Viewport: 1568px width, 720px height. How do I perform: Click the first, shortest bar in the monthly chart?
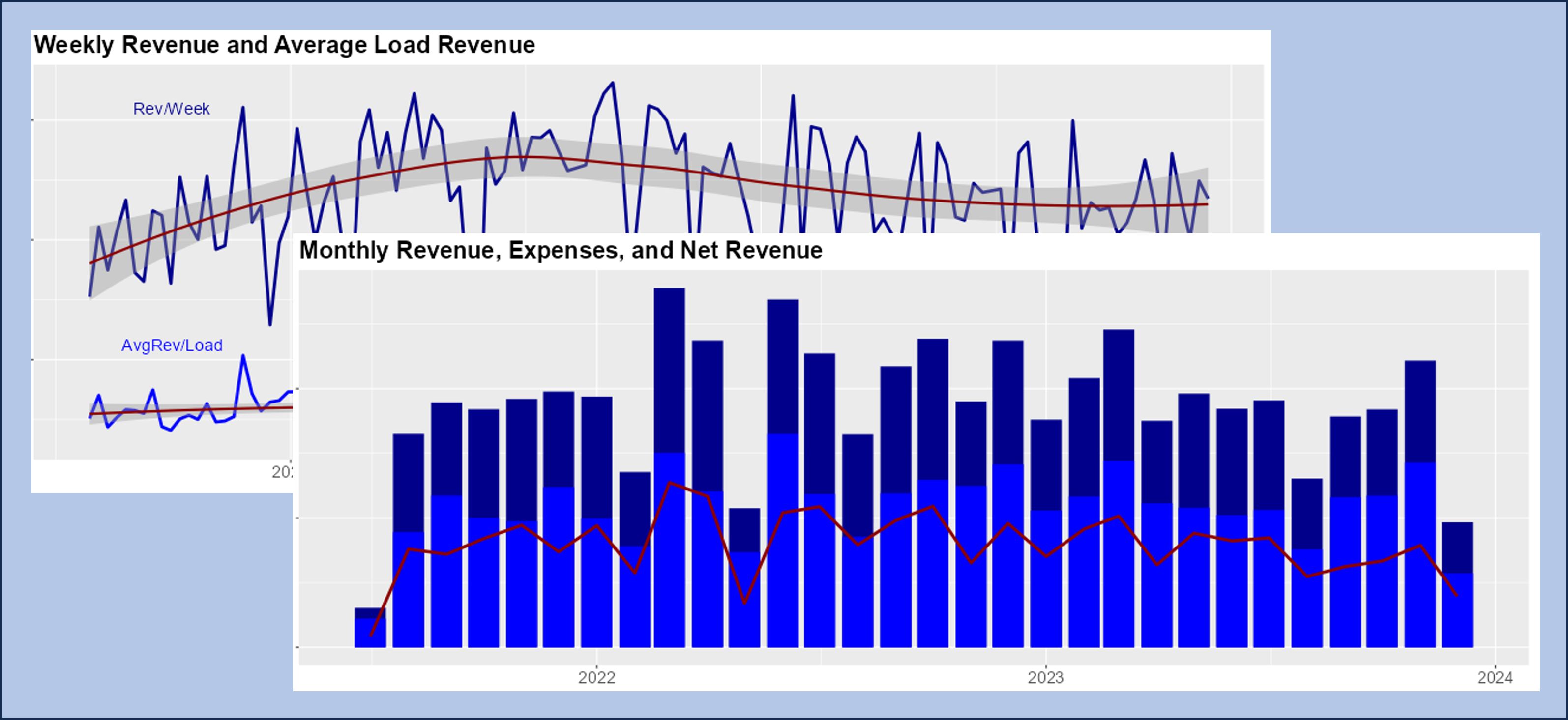point(370,628)
